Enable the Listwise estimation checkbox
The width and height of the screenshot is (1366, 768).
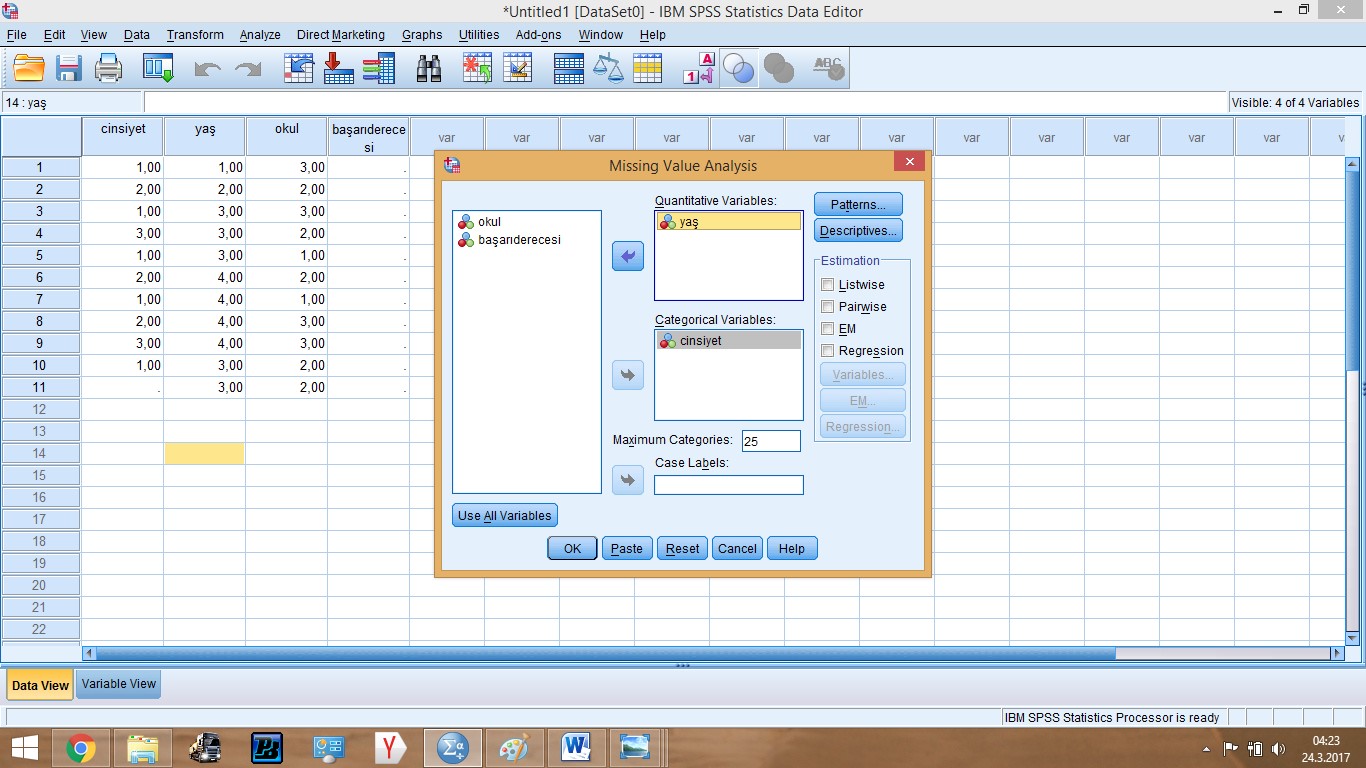(x=827, y=285)
